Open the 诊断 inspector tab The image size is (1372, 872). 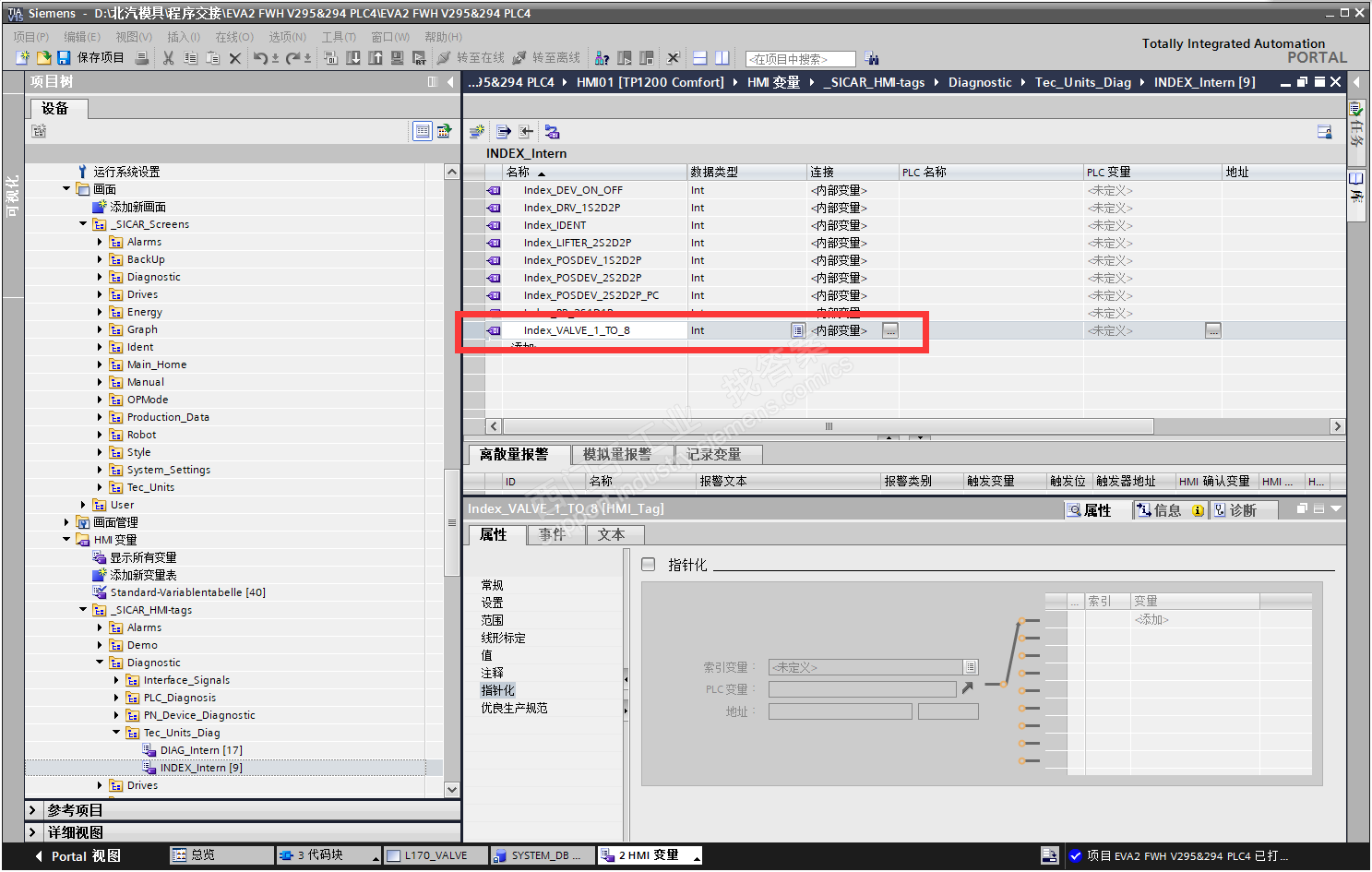pos(1244,510)
